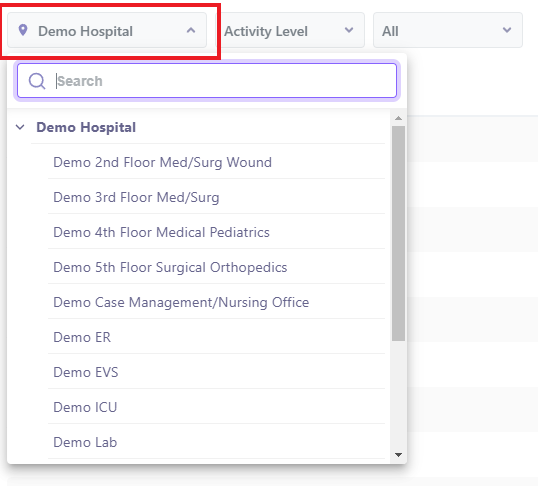
Task: Click the search magnifier icon
Action: [x=37, y=81]
